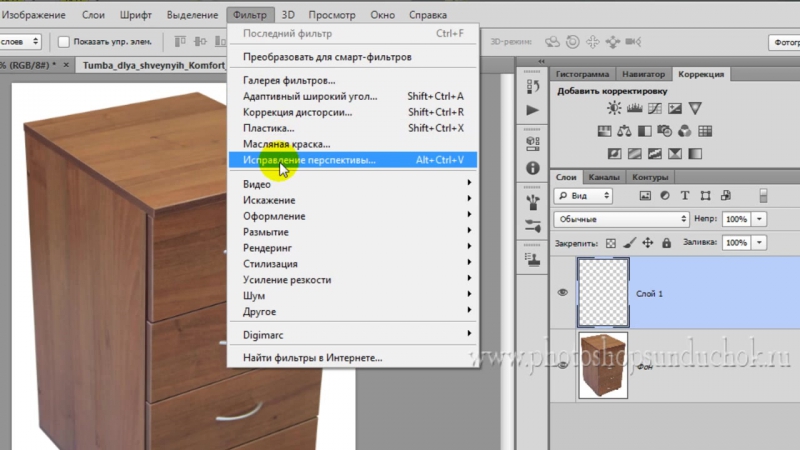Switch to the Каналы tab
The image size is (800, 450).
[x=604, y=177]
